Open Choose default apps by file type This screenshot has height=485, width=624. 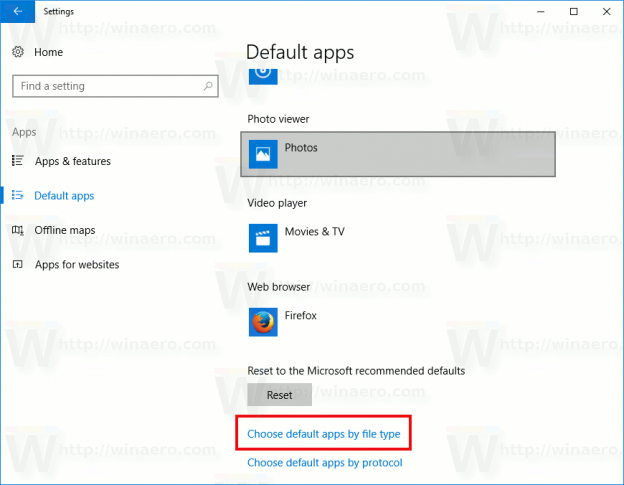324,434
